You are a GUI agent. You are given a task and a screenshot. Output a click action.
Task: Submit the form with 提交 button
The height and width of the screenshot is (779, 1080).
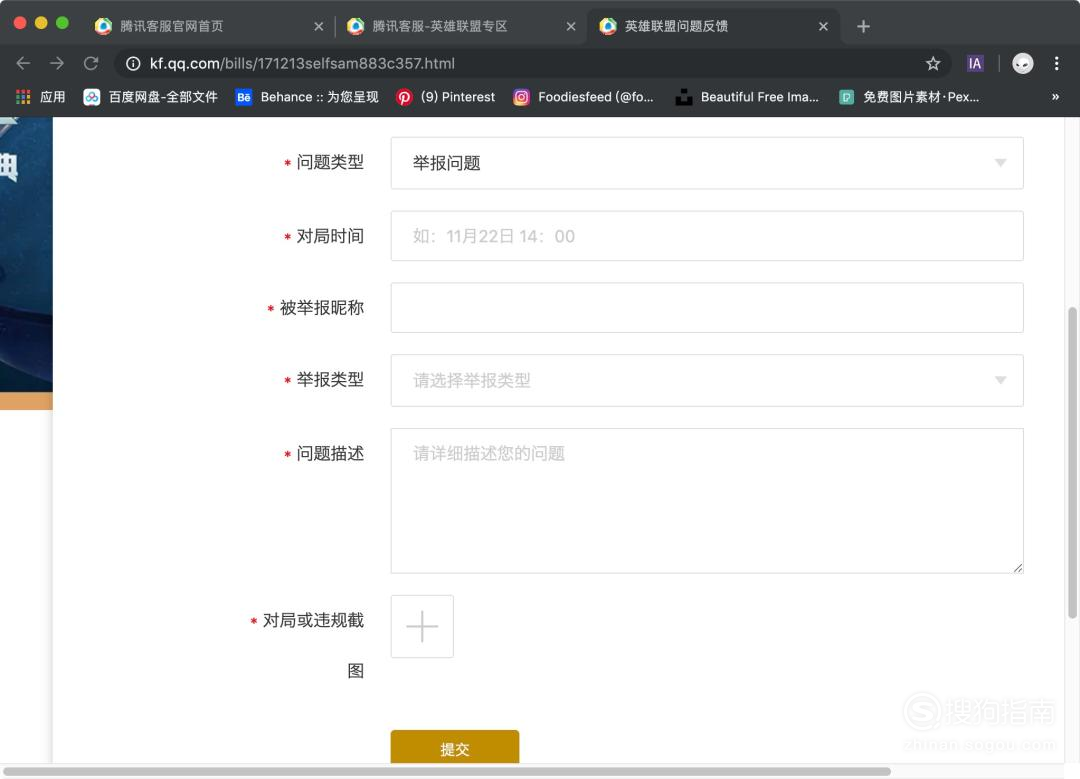(455, 747)
